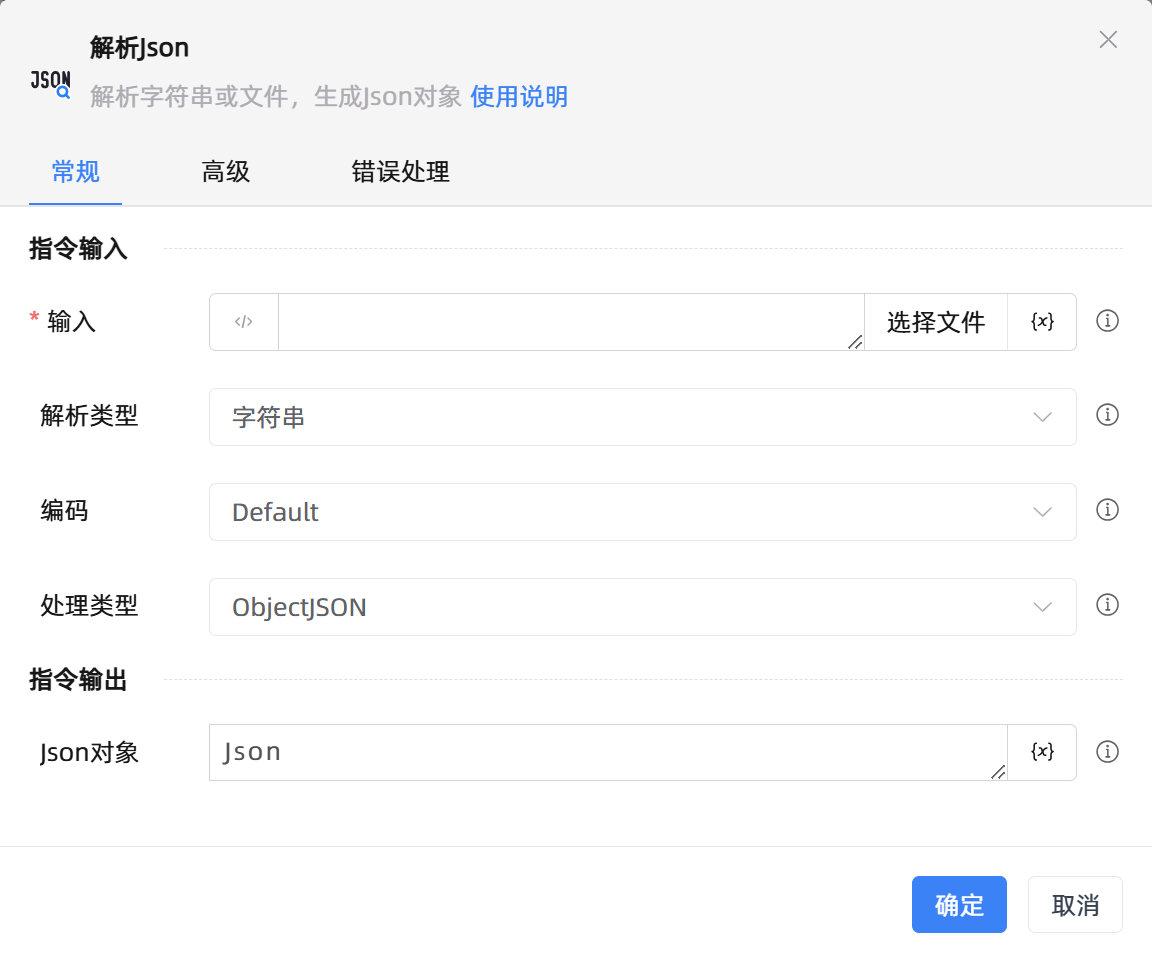1152x962 pixels.
Task: Click the 处理类型 label
Action: pos(89,606)
